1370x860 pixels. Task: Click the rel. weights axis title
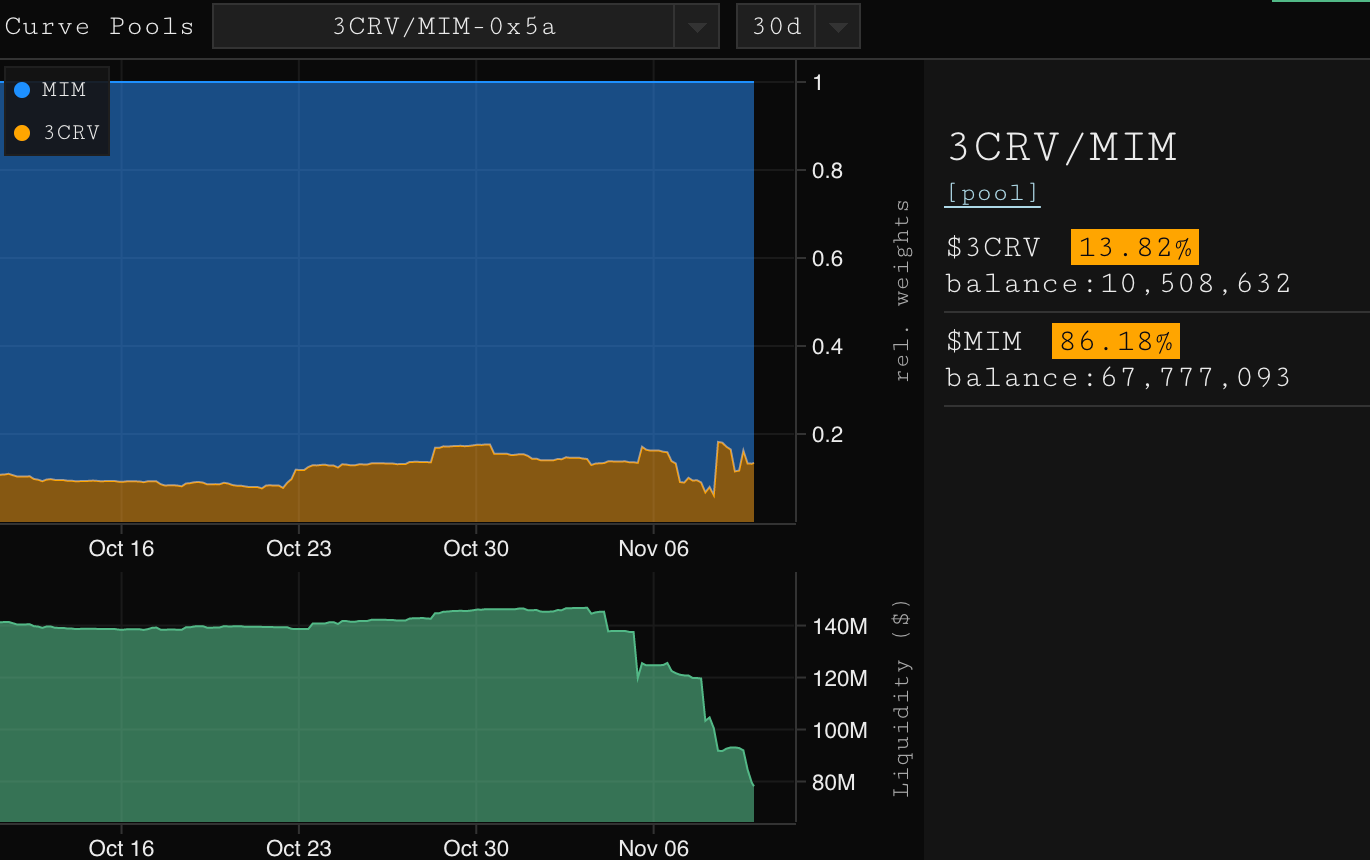point(903,290)
